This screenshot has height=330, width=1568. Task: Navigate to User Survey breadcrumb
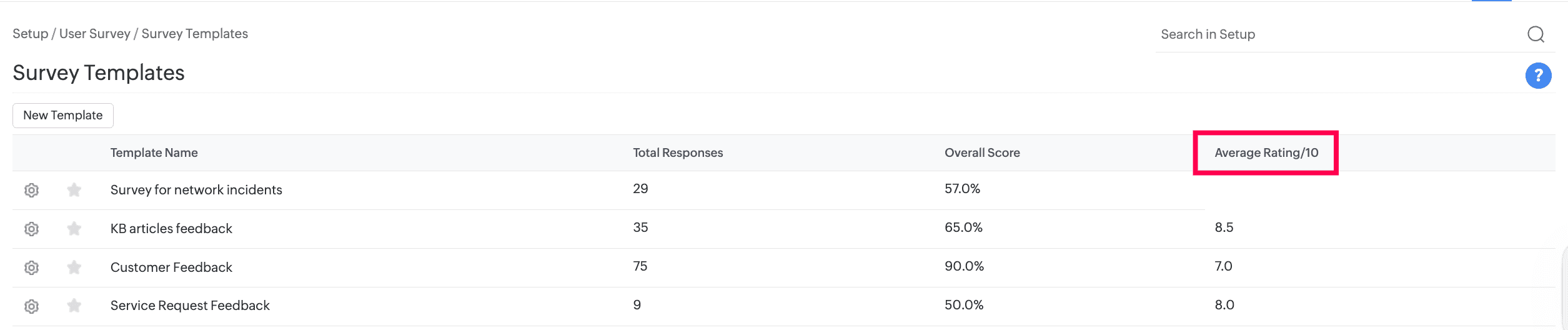(94, 34)
